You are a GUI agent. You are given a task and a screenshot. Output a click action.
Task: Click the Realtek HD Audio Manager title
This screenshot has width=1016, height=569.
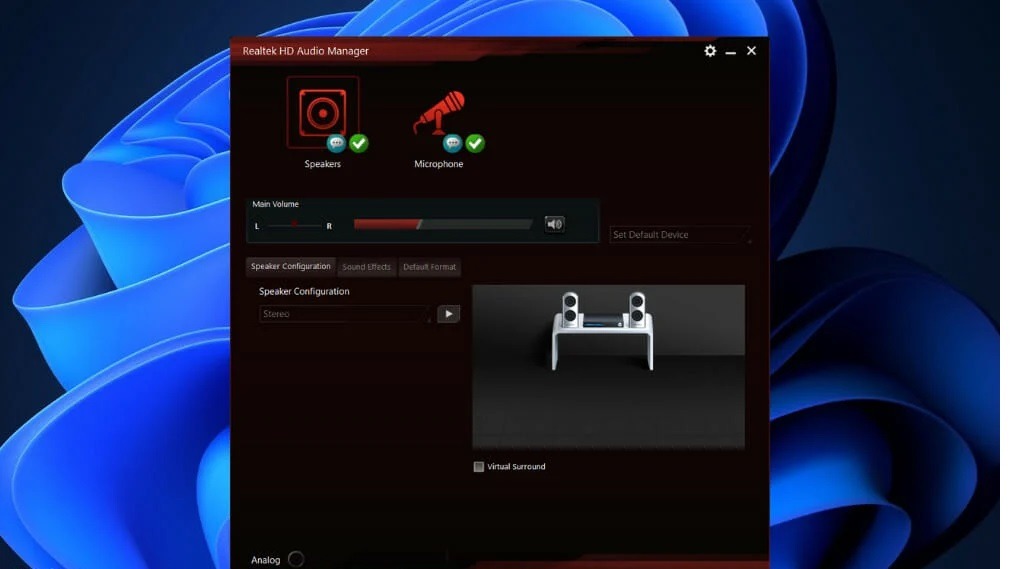(306, 51)
